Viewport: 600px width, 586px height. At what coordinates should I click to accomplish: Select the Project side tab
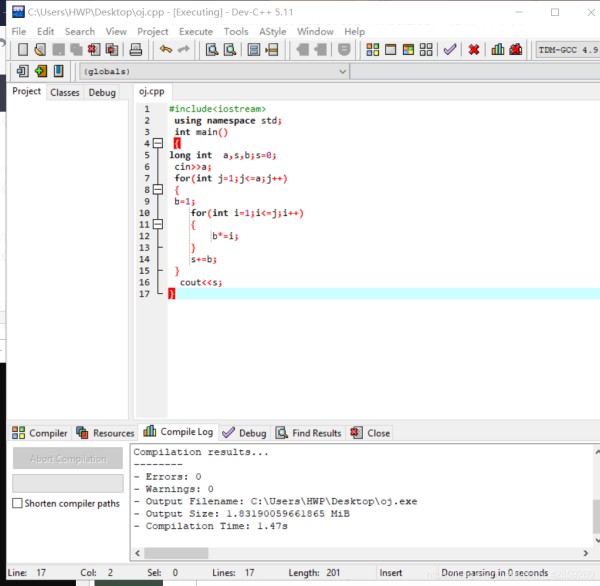(x=26, y=91)
